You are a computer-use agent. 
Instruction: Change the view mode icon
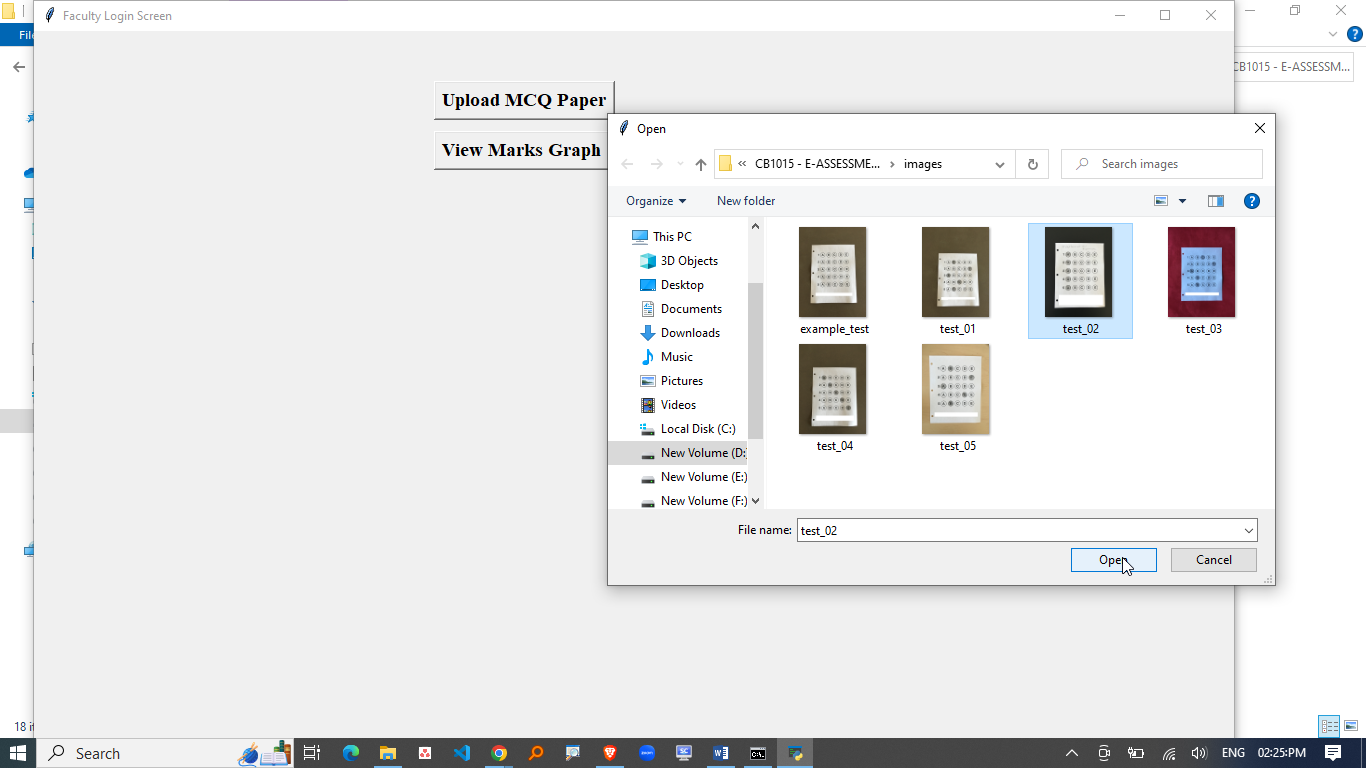pyautogui.click(x=1161, y=201)
